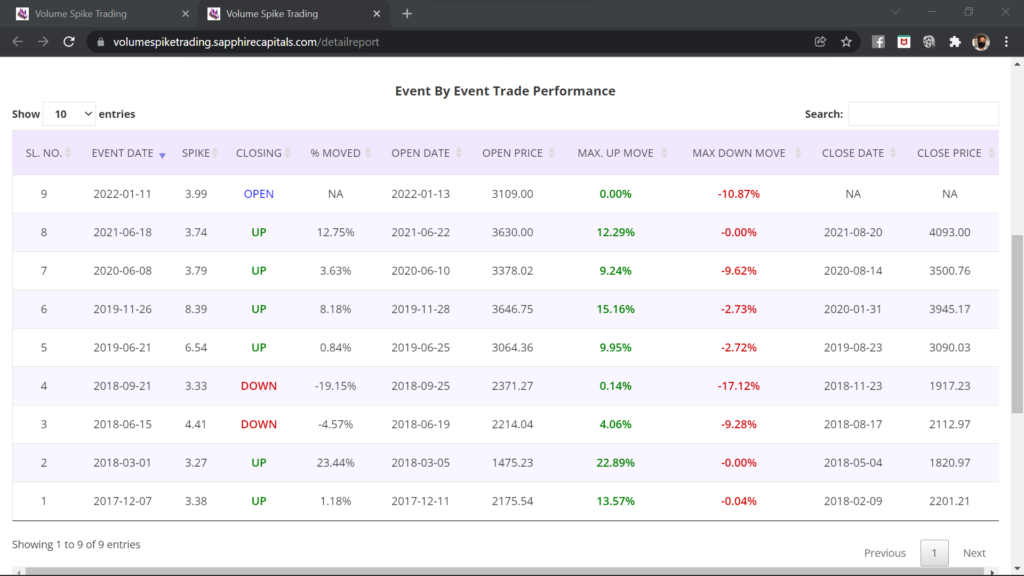This screenshot has height=576, width=1024.
Task: Close the active Volume Spike Trading tab
Action: [377, 14]
